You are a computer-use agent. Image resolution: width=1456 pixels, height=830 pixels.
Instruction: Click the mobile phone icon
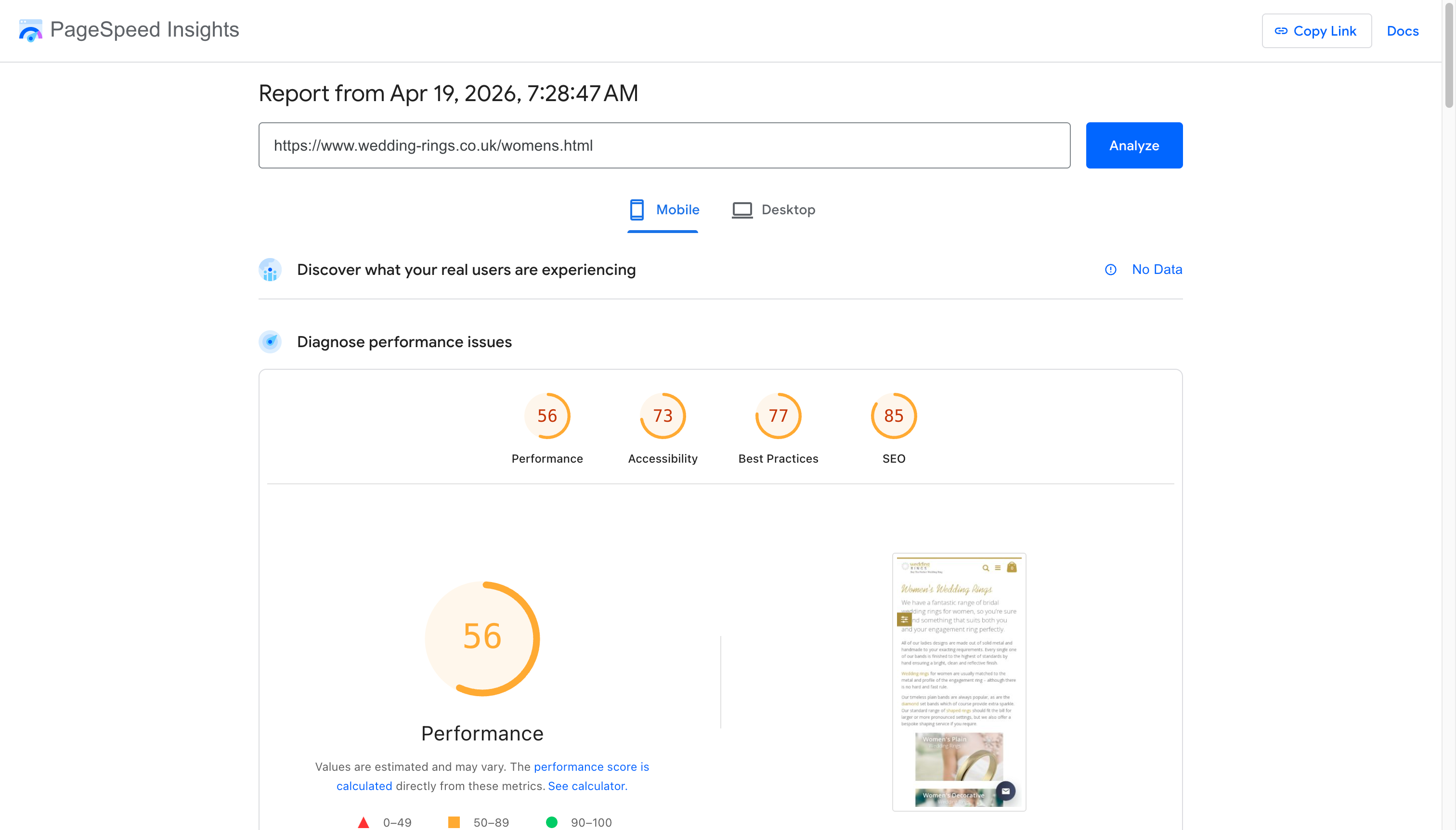pos(637,209)
